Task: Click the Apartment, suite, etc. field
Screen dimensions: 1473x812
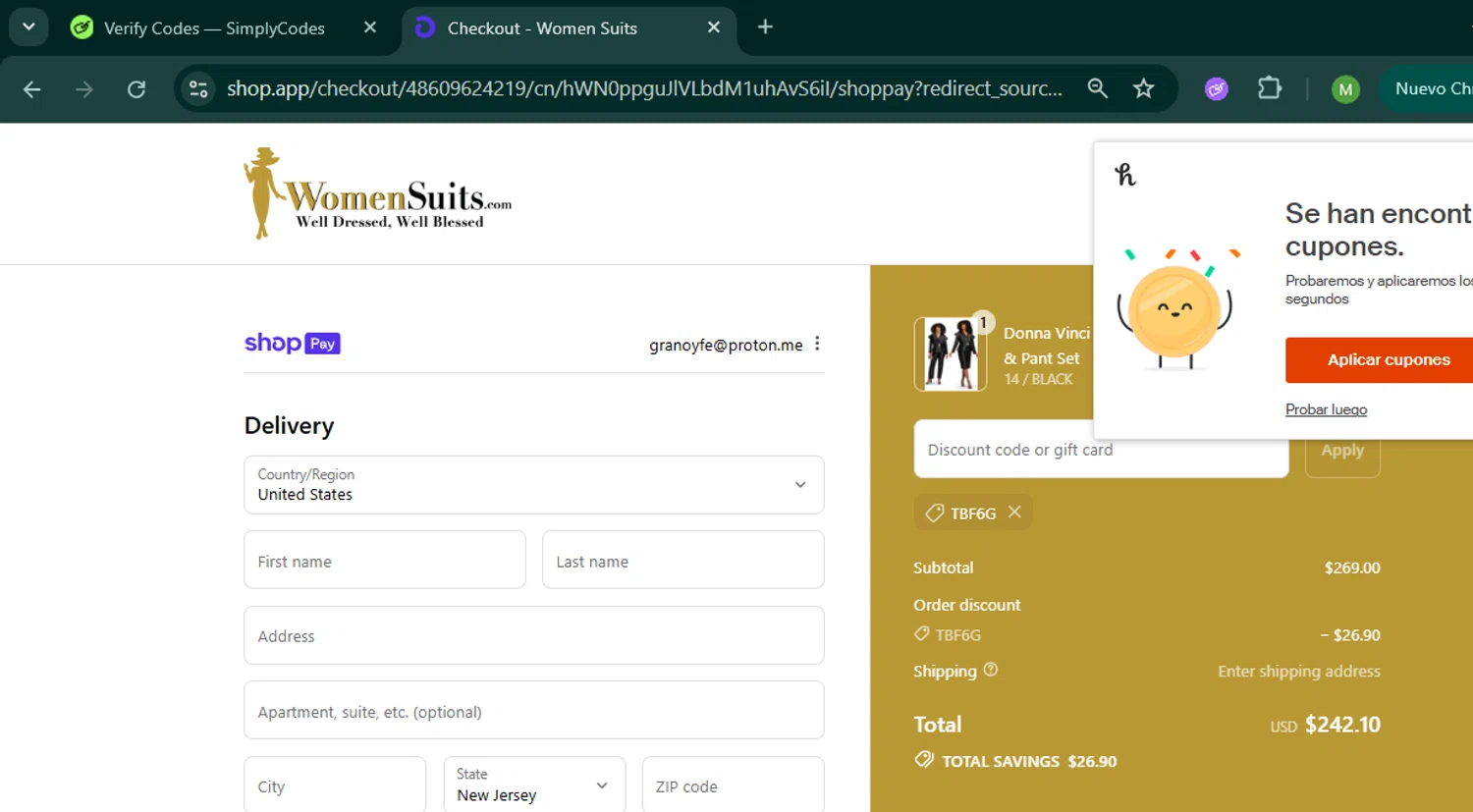Action: click(534, 710)
